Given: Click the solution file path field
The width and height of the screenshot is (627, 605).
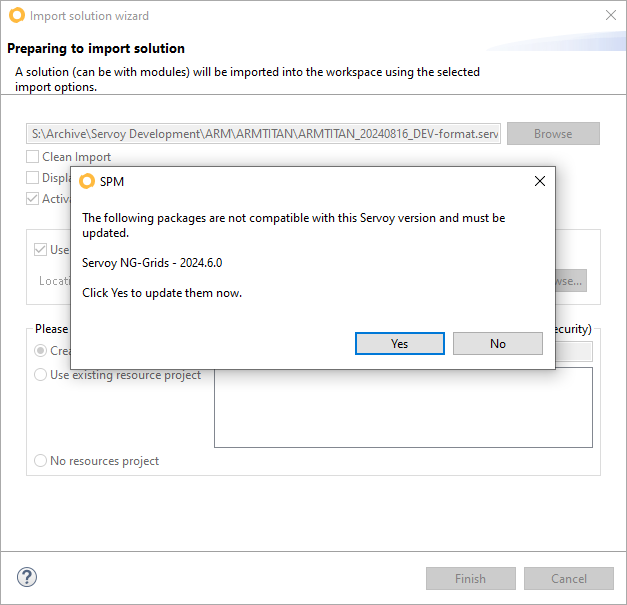Looking at the screenshot, I should 264,134.
